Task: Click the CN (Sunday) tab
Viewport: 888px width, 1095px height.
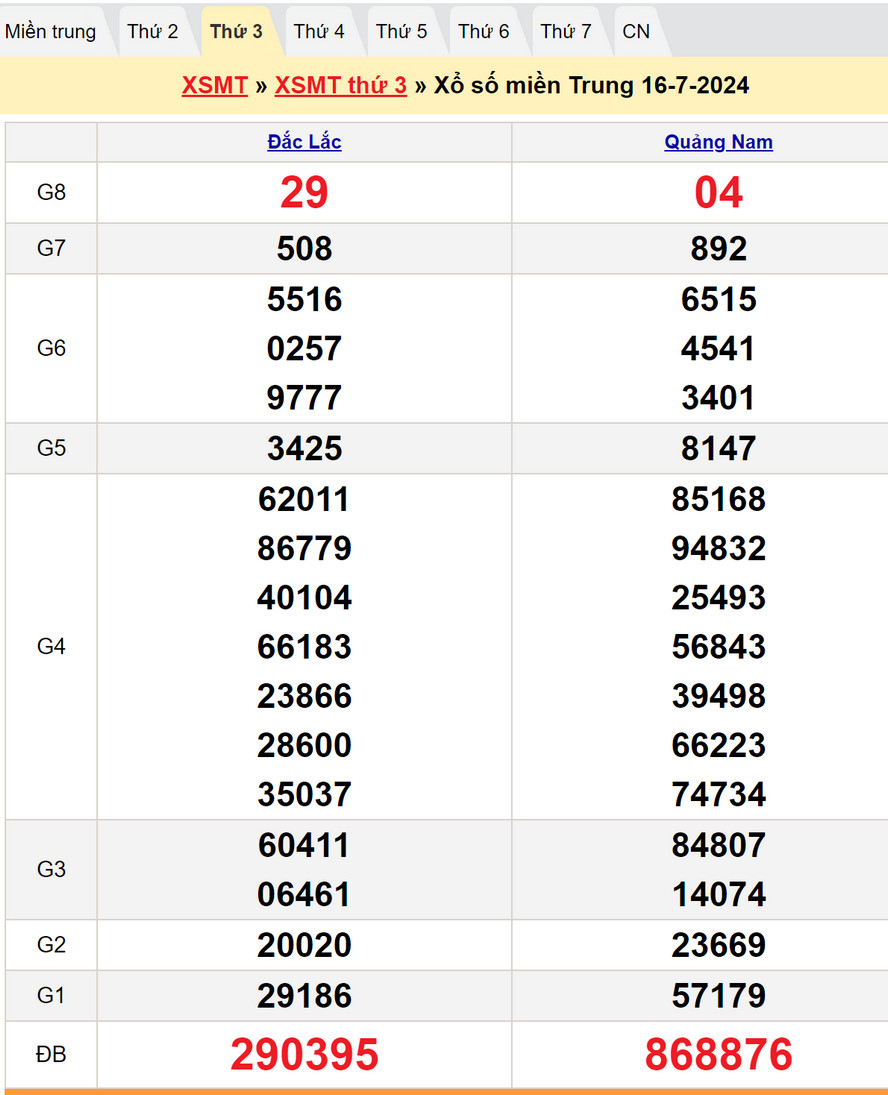Action: (636, 31)
